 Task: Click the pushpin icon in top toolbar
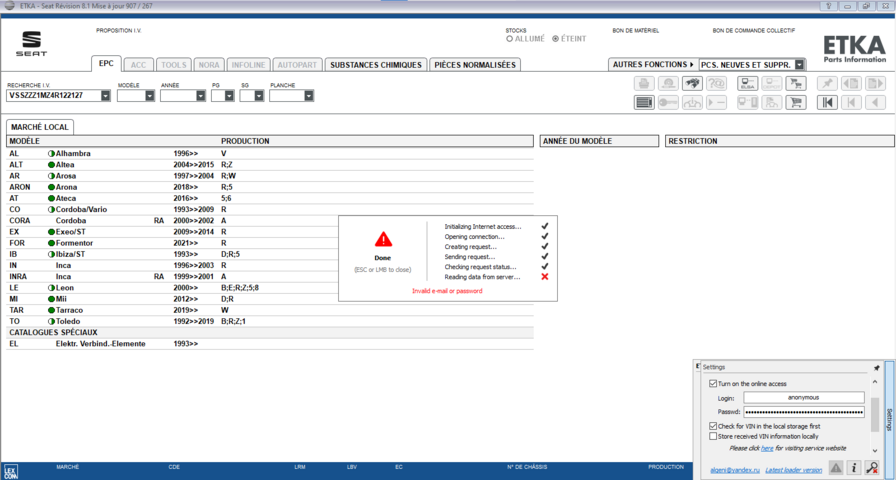click(827, 83)
